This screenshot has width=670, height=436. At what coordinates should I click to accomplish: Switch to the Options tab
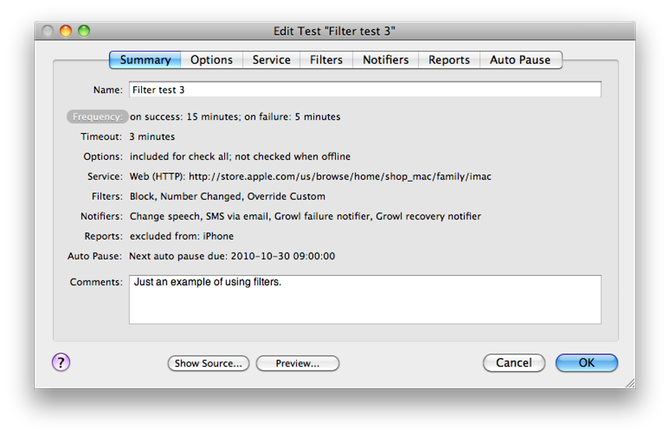point(212,60)
